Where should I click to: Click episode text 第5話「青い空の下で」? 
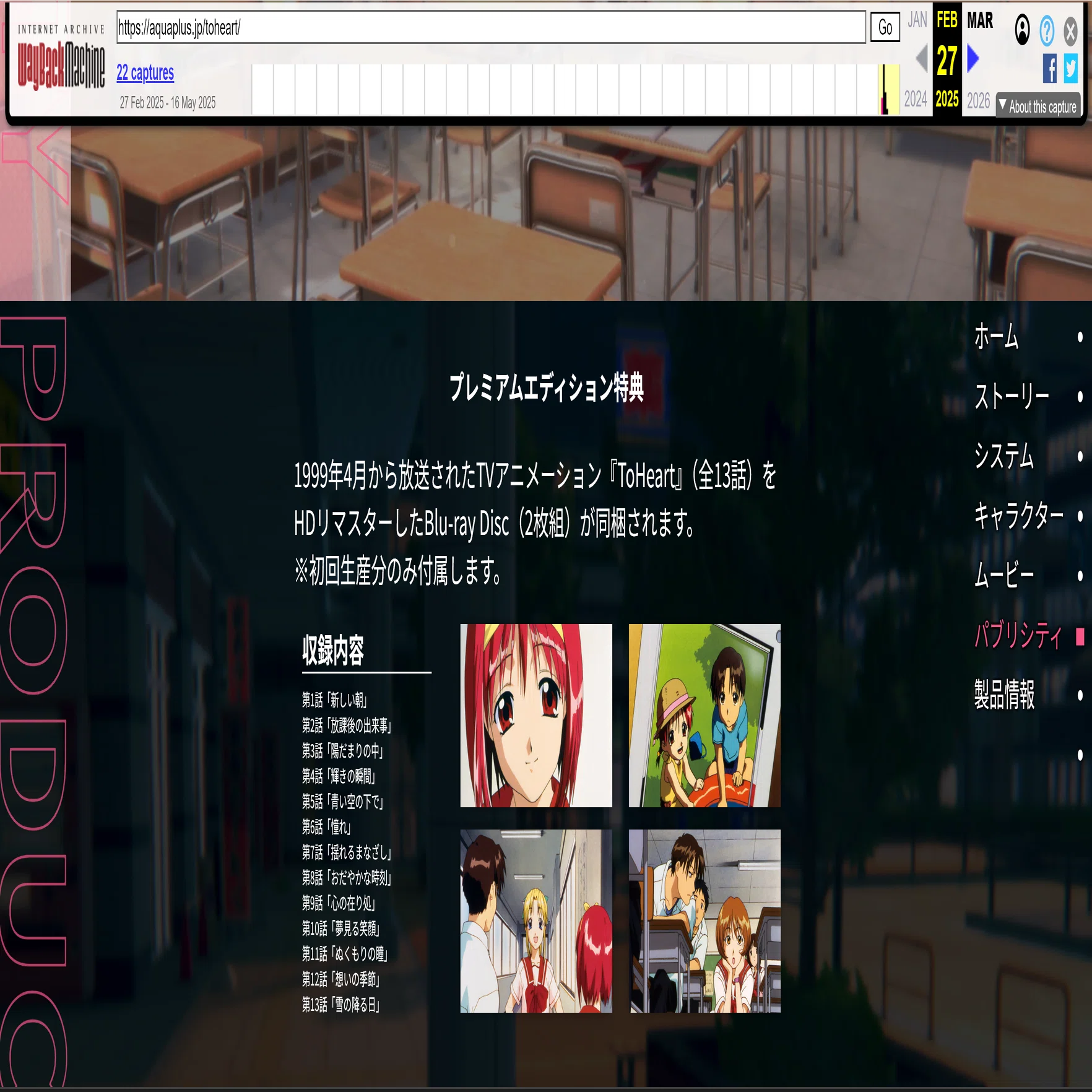pyautogui.click(x=343, y=802)
